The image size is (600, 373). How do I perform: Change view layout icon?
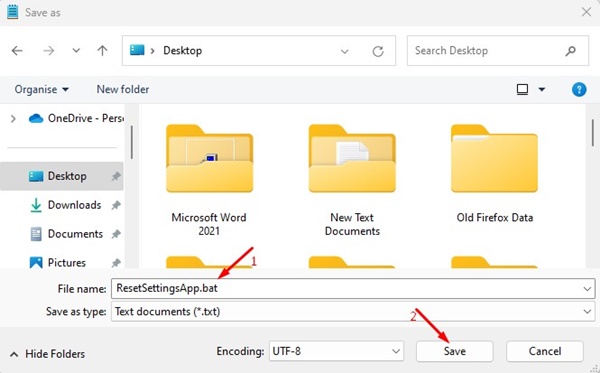[522, 90]
